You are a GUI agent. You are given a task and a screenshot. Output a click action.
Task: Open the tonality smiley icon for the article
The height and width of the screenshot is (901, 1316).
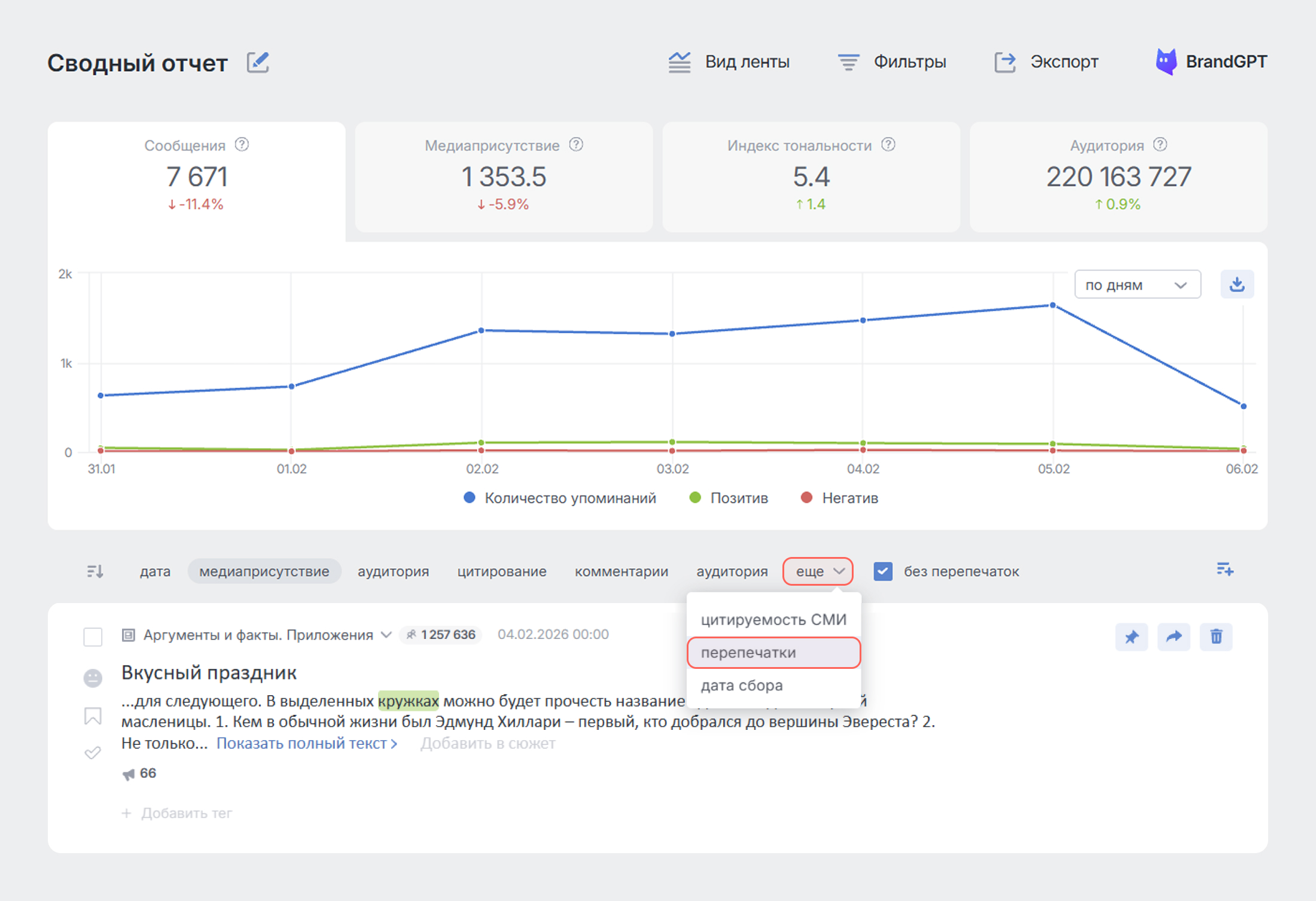click(93, 678)
